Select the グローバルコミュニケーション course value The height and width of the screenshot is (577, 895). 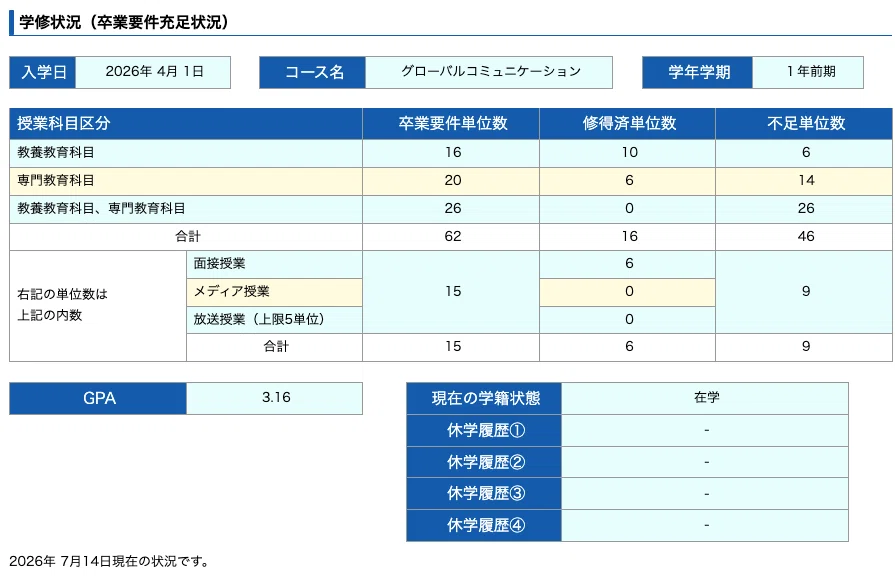489,72
